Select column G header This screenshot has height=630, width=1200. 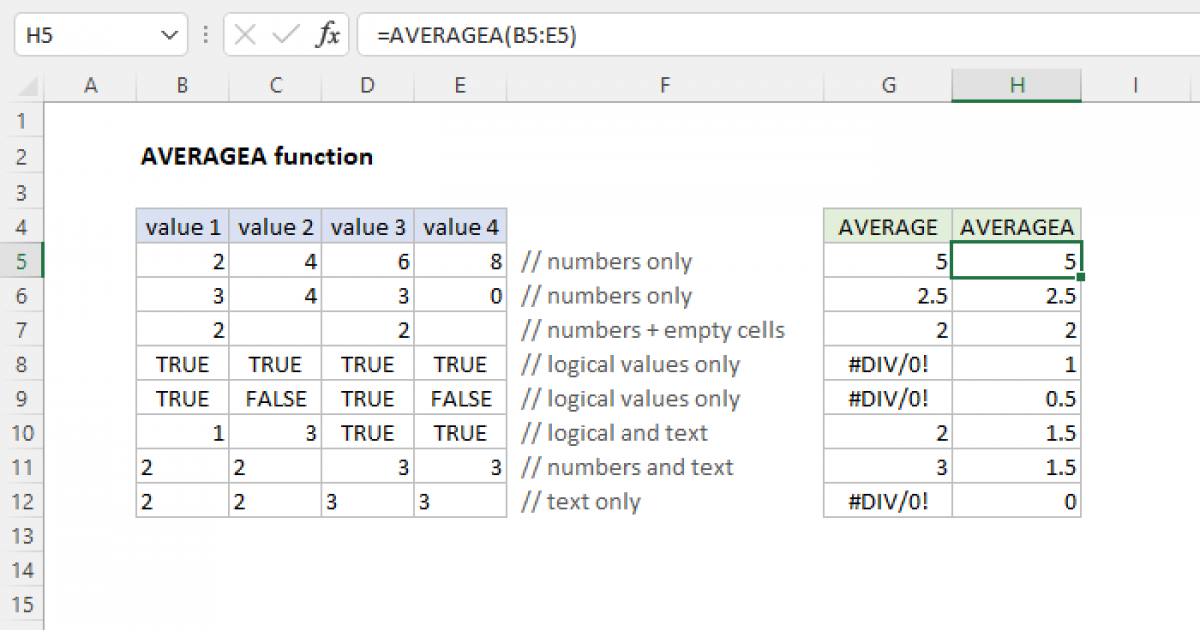pyautogui.click(x=888, y=85)
